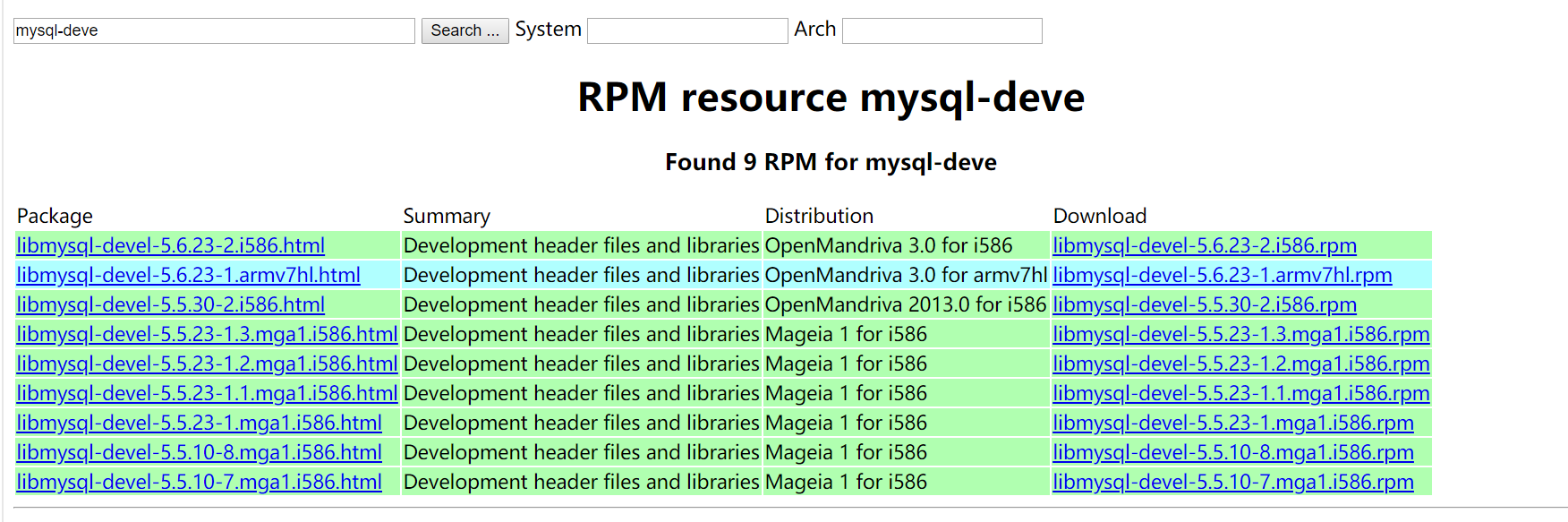Open libmysql-devel-5.5.23-1.mga1.i586.html link

pos(200,423)
